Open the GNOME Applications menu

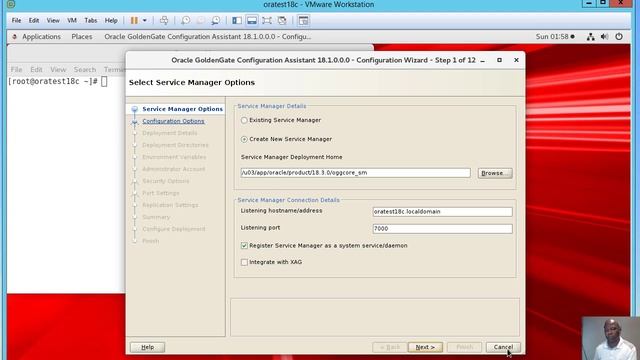pyautogui.click(x=41, y=37)
